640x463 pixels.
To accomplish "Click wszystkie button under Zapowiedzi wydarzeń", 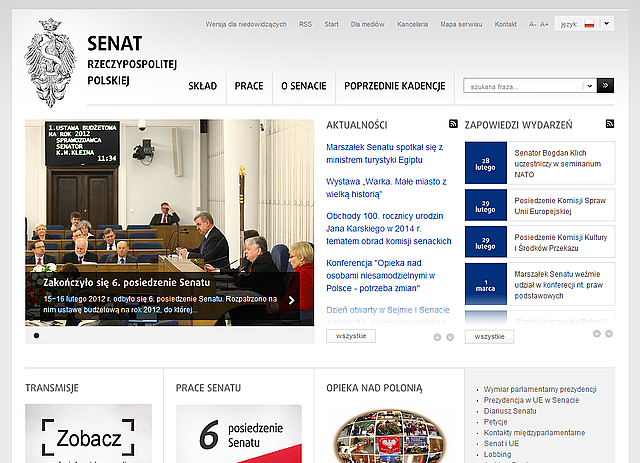I will coord(489,336).
